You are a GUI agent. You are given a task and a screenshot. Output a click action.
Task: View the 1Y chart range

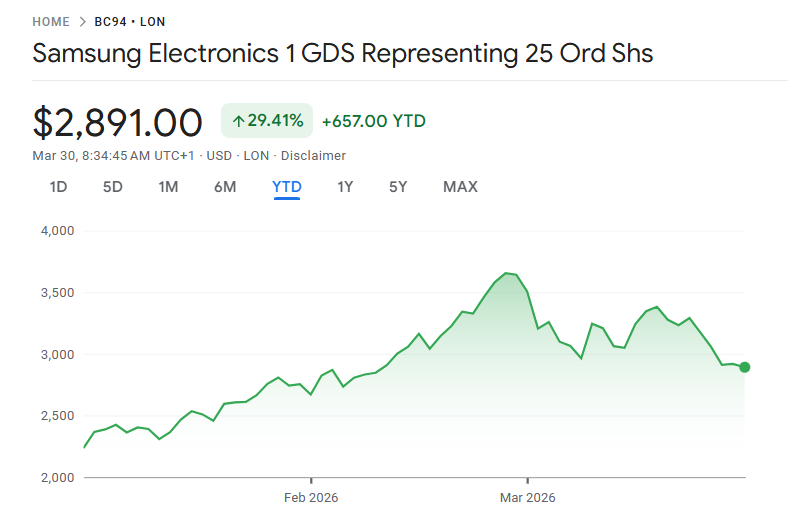click(345, 187)
